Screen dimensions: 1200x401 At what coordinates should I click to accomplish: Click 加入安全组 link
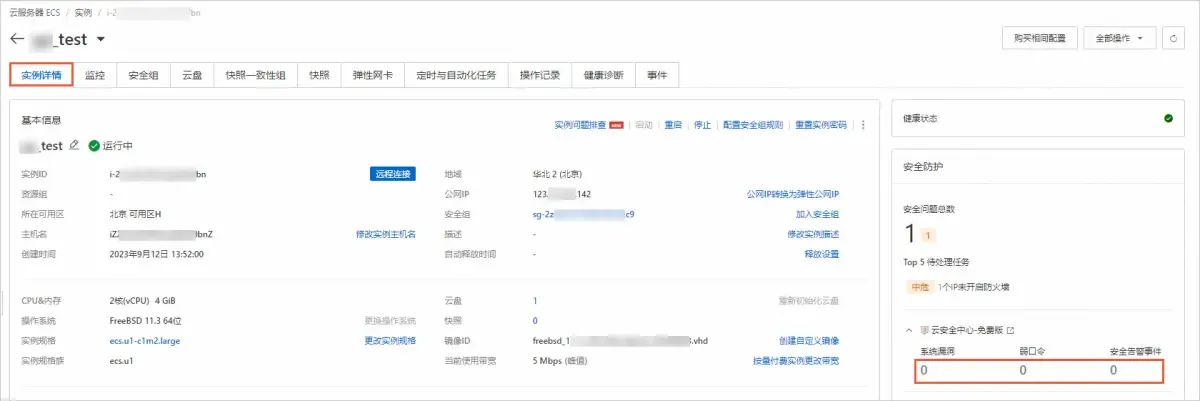point(817,214)
